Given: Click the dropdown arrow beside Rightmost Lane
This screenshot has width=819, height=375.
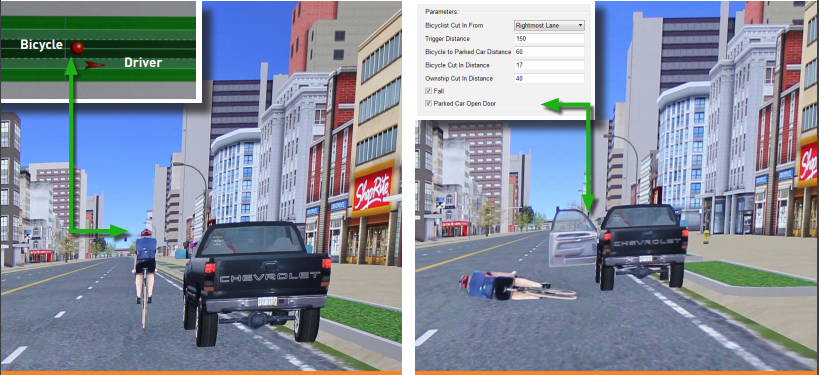Looking at the screenshot, I should click(x=580, y=25).
